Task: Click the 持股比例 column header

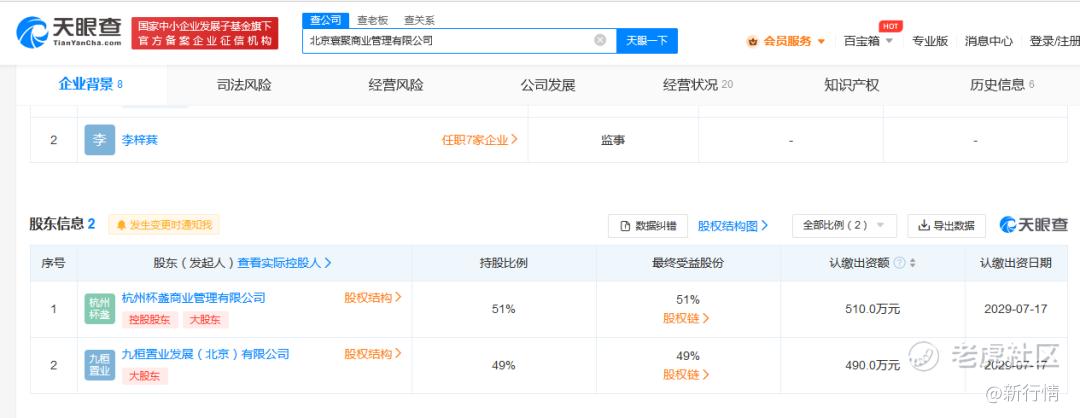Action: tap(503, 263)
